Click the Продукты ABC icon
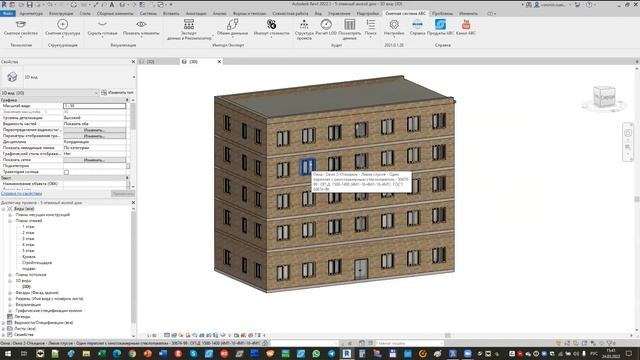The width and height of the screenshot is (640, 360). [440, 24]
